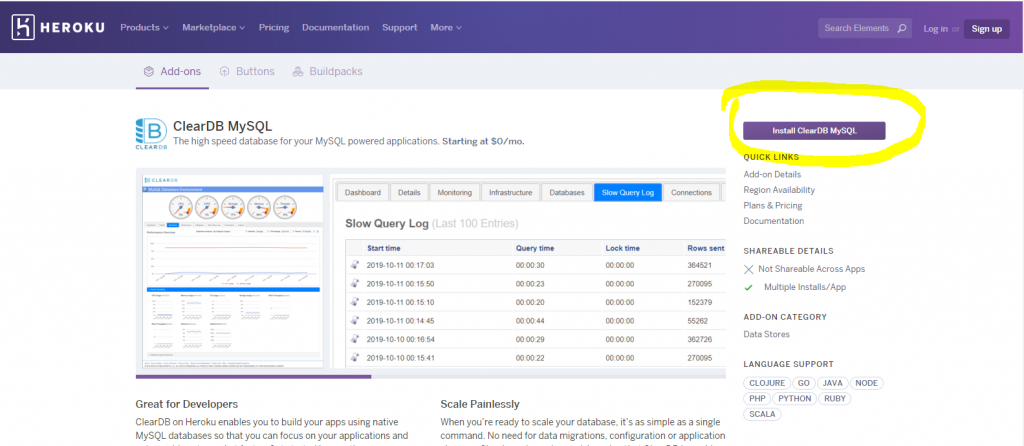Click icon beside 2019-10-11 00:14:45 row
The image size is (1024, 446).
point(355,321)
